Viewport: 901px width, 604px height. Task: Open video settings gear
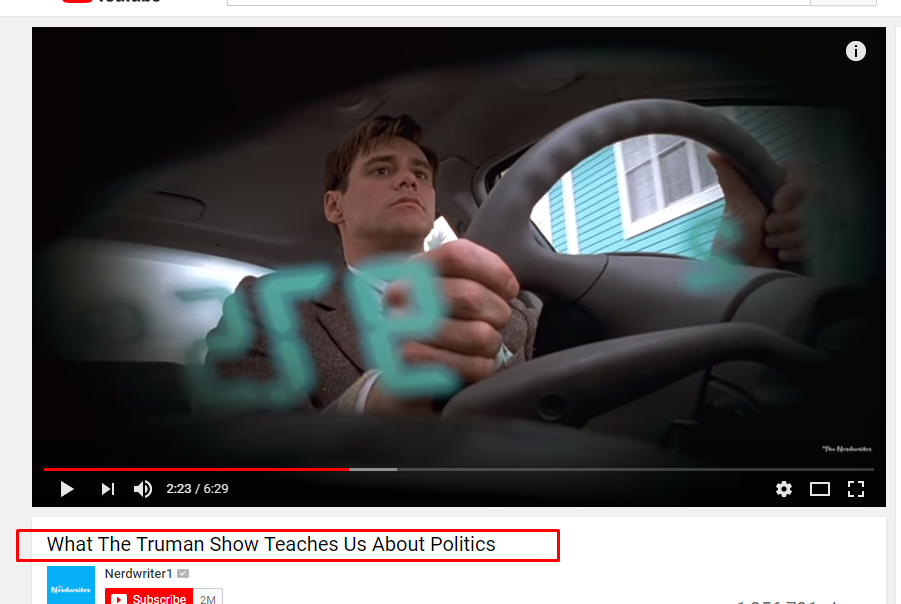pos(784,489)
